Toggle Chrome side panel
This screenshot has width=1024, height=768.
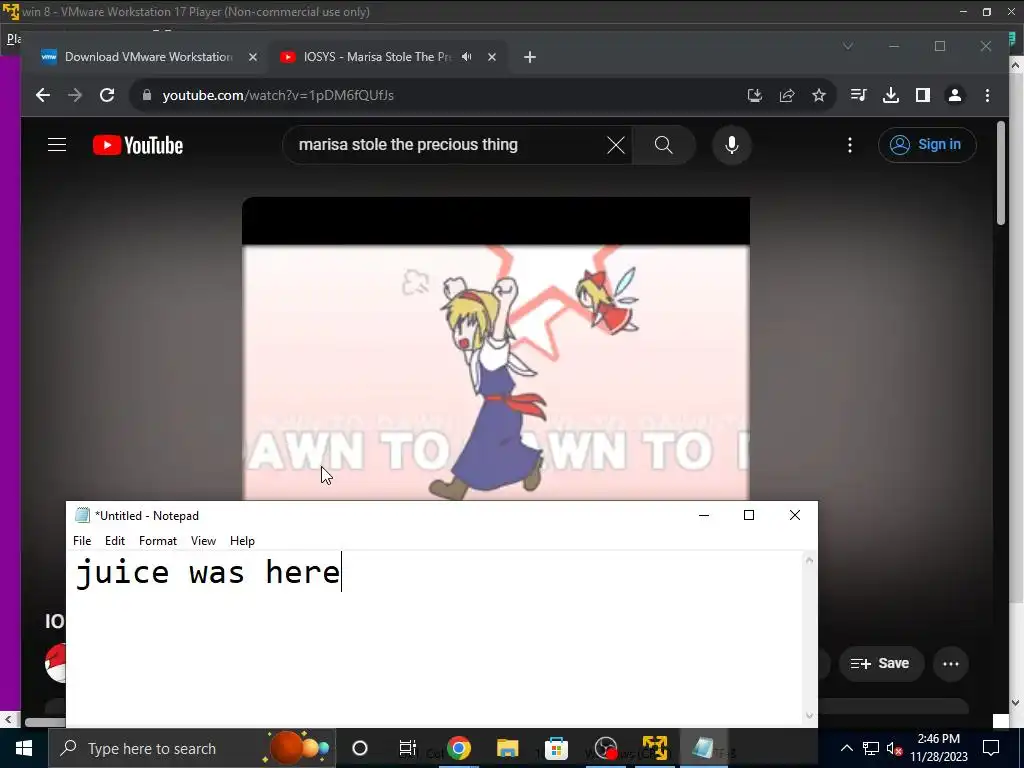[x=923, y=95]
